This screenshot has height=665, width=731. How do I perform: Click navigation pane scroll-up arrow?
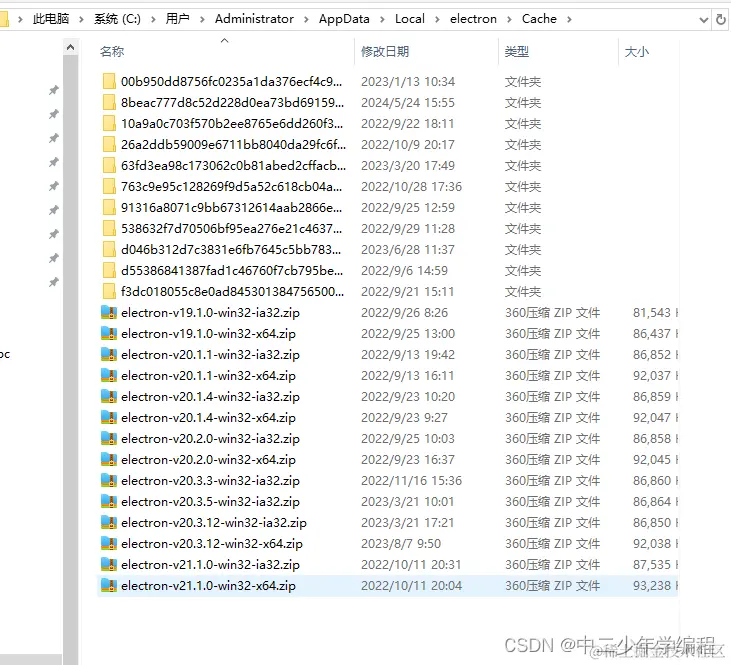[x=70, y=47]
